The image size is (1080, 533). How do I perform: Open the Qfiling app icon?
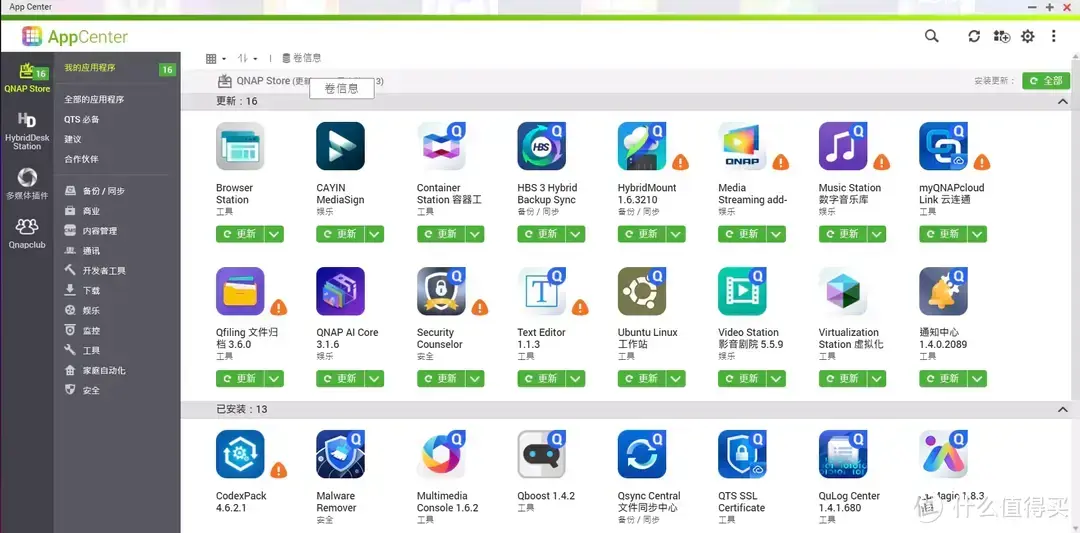(240, 291)
